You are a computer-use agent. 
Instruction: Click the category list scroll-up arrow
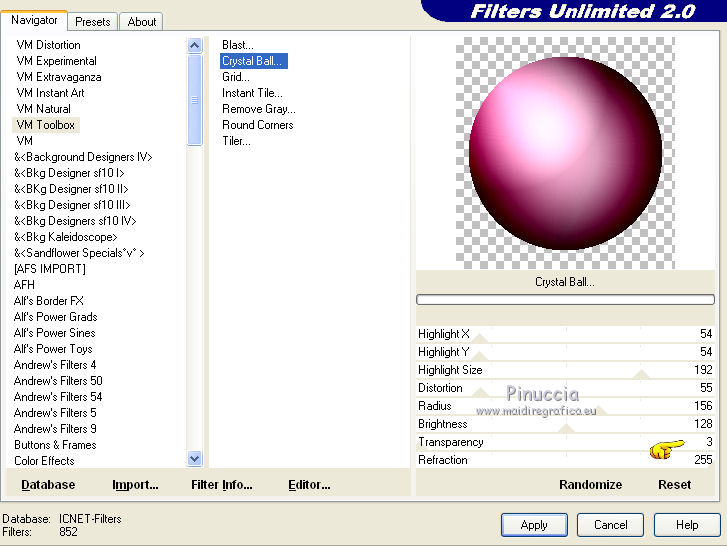click(195, 45)
